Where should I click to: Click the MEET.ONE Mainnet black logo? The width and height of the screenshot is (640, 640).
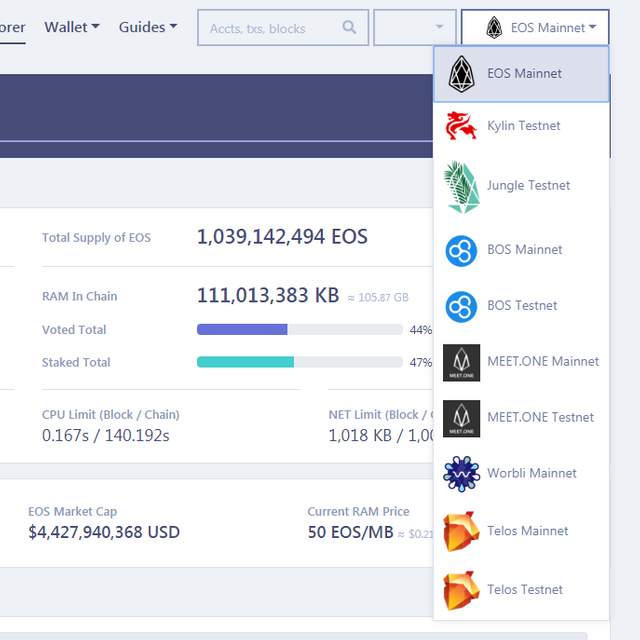tap(461, 362)
